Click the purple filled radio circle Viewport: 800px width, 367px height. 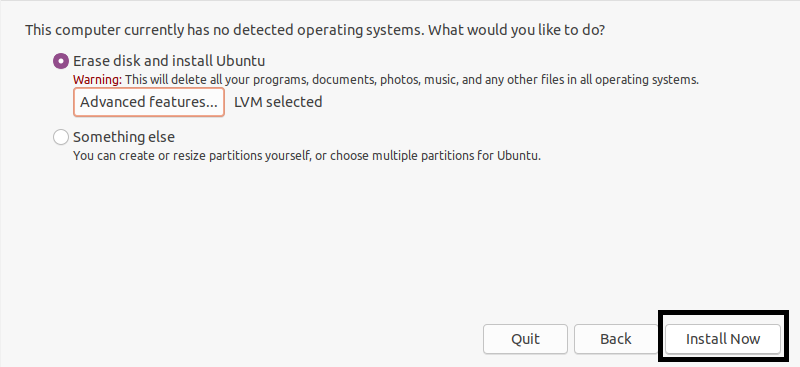(61, 61)
